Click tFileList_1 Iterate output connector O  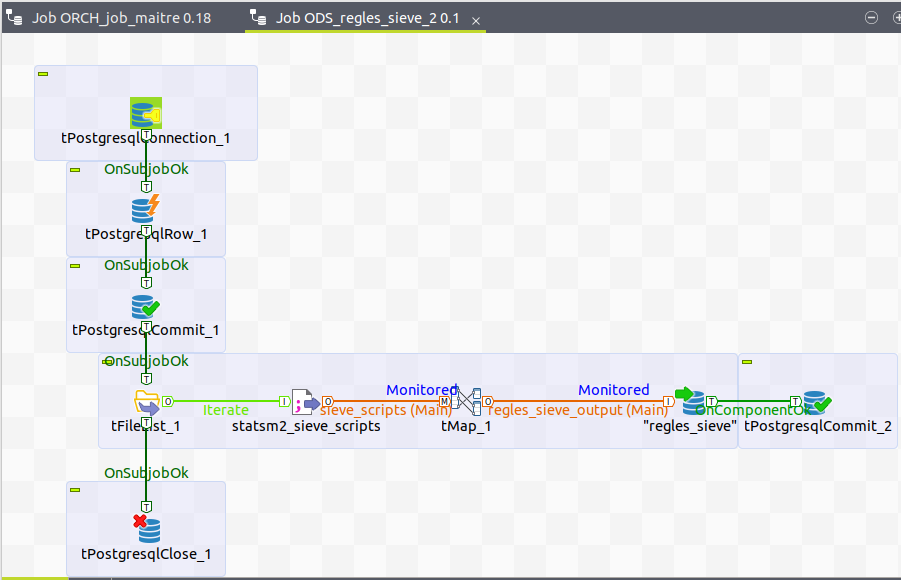point(168,401)
